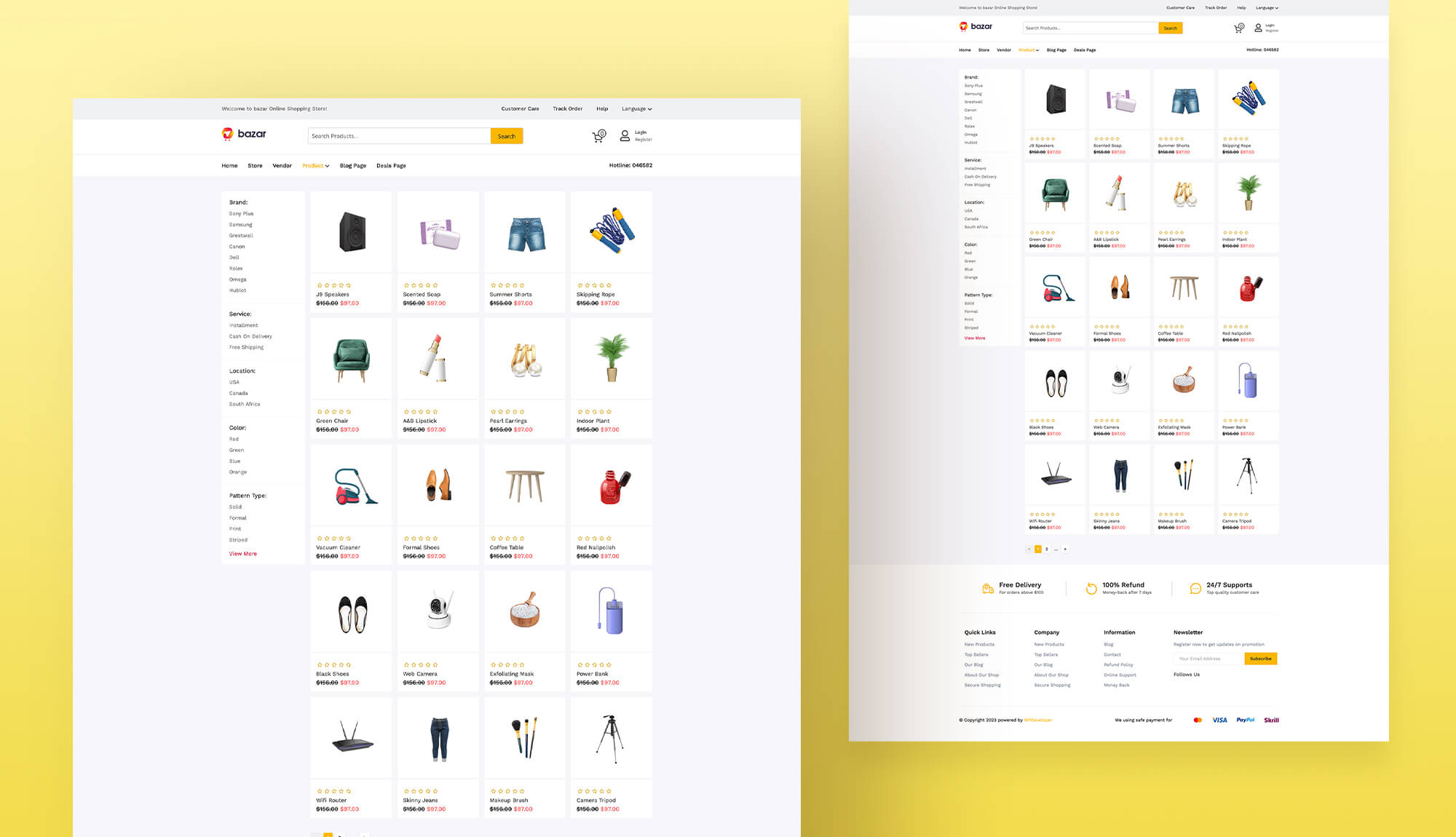This screenshot has width=1456, height=837.
Task: Click the Track Order link
Action: point(567,108)
